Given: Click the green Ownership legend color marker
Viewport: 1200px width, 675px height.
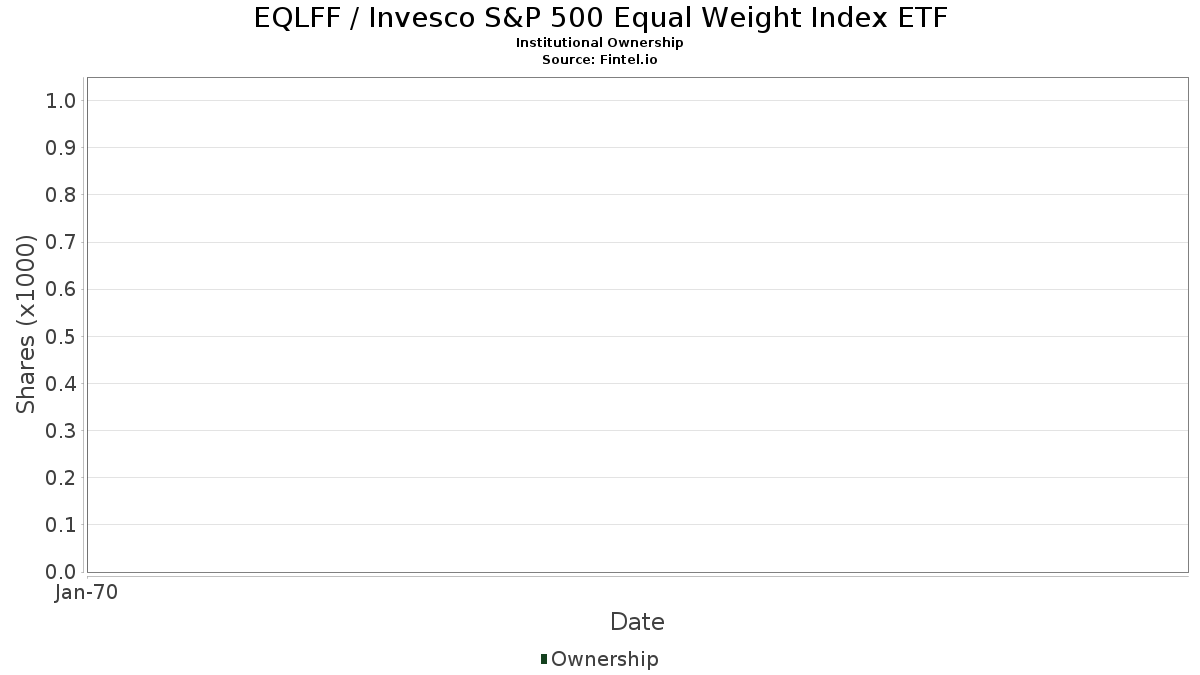Looking at the screenshot, I should (544, 658).
